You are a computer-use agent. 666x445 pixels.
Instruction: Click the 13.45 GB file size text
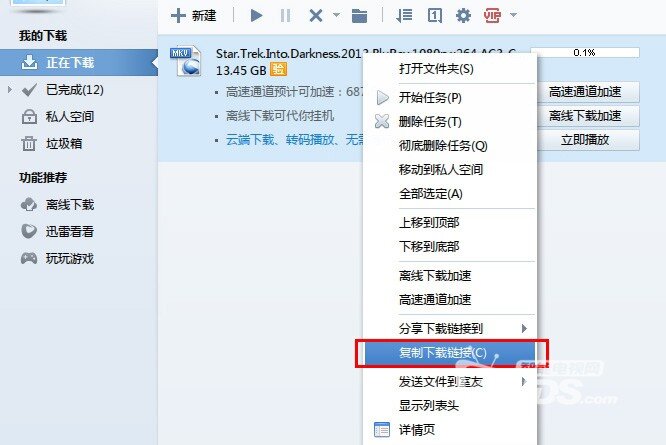[241, 70]
